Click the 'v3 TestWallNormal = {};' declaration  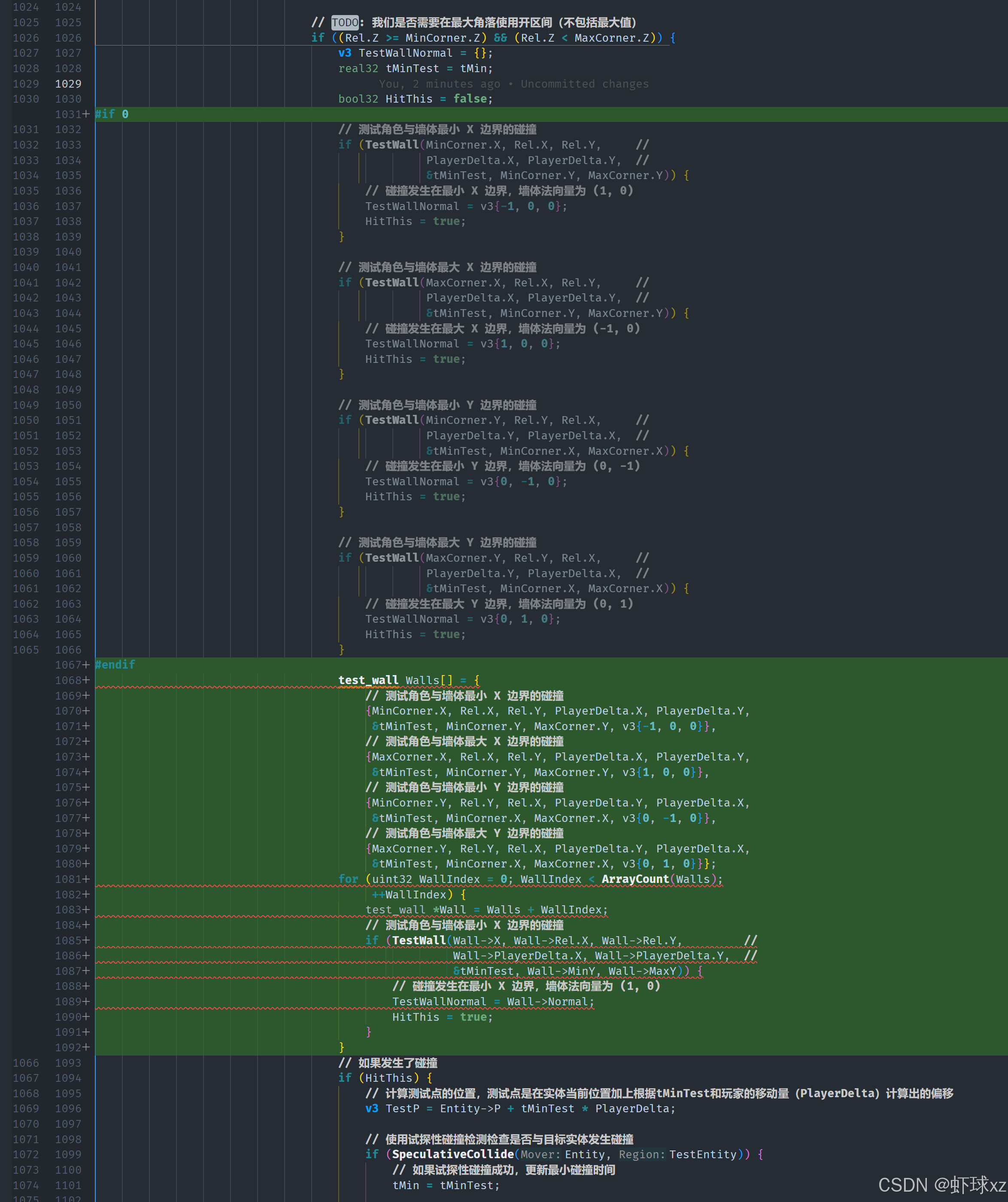415,53
